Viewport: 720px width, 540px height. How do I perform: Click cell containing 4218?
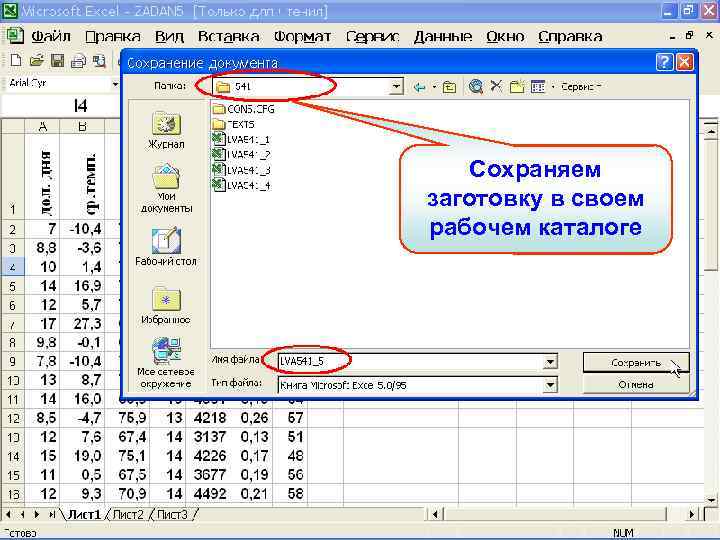pos(209,418)
